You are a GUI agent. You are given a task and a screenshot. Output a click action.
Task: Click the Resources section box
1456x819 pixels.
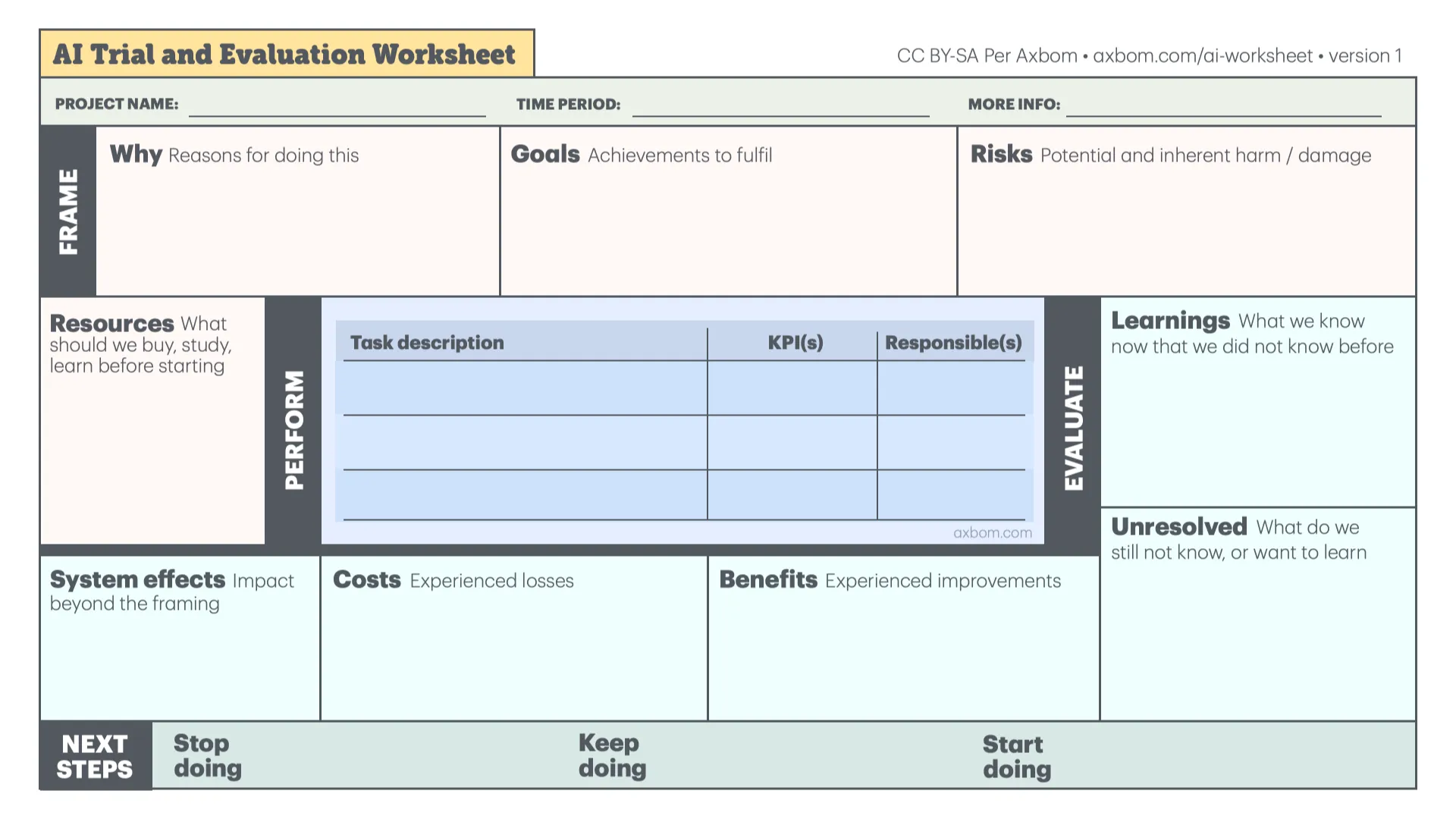coord(152,421)
